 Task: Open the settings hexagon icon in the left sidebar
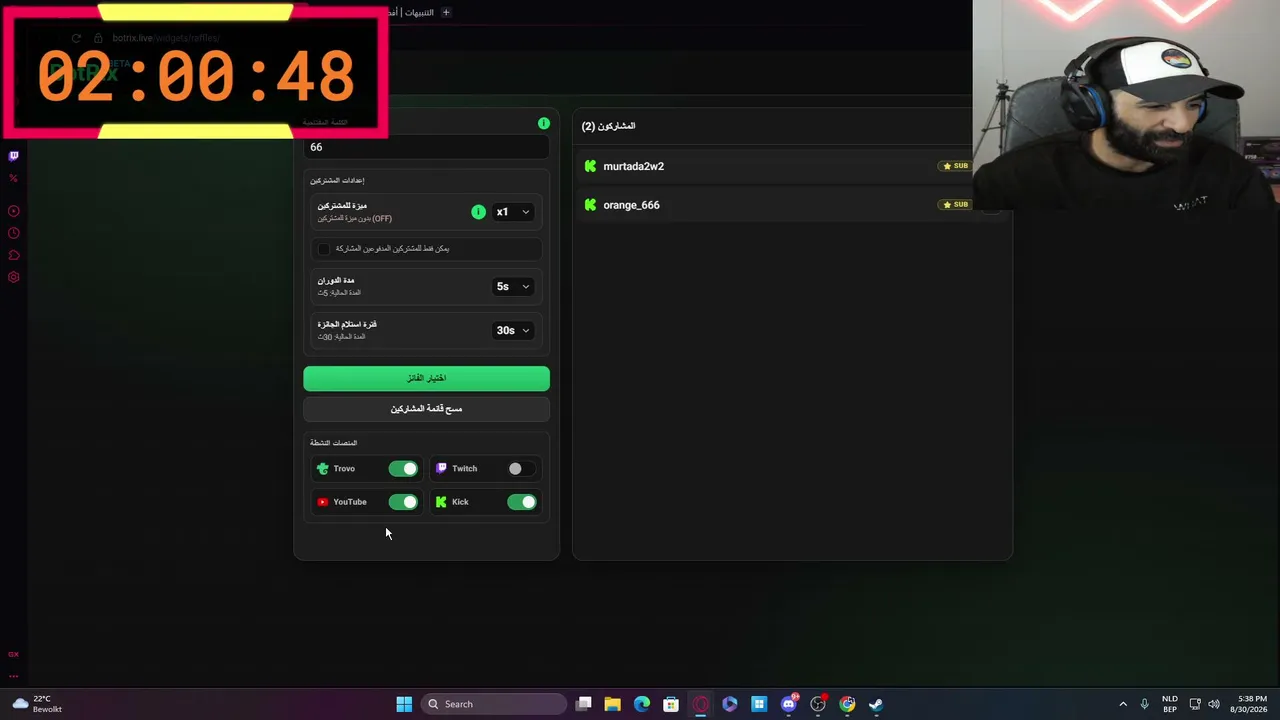click(14, 277)
